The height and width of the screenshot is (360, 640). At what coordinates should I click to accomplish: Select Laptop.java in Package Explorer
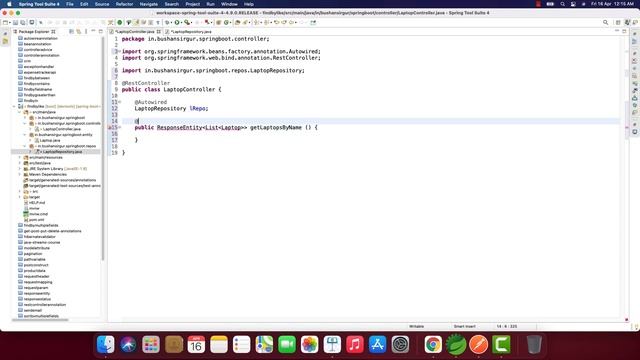[x=49, y=140]
